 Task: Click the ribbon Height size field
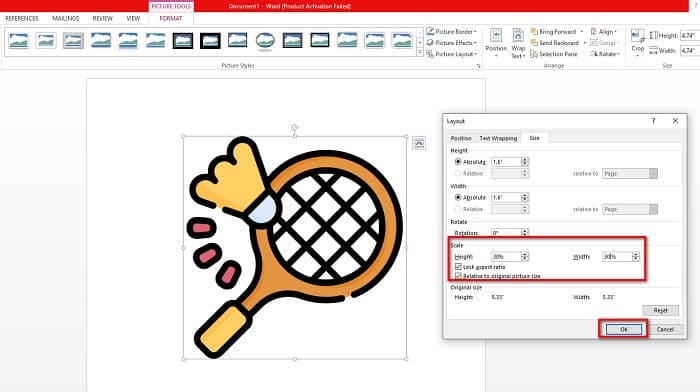[689, 36]
